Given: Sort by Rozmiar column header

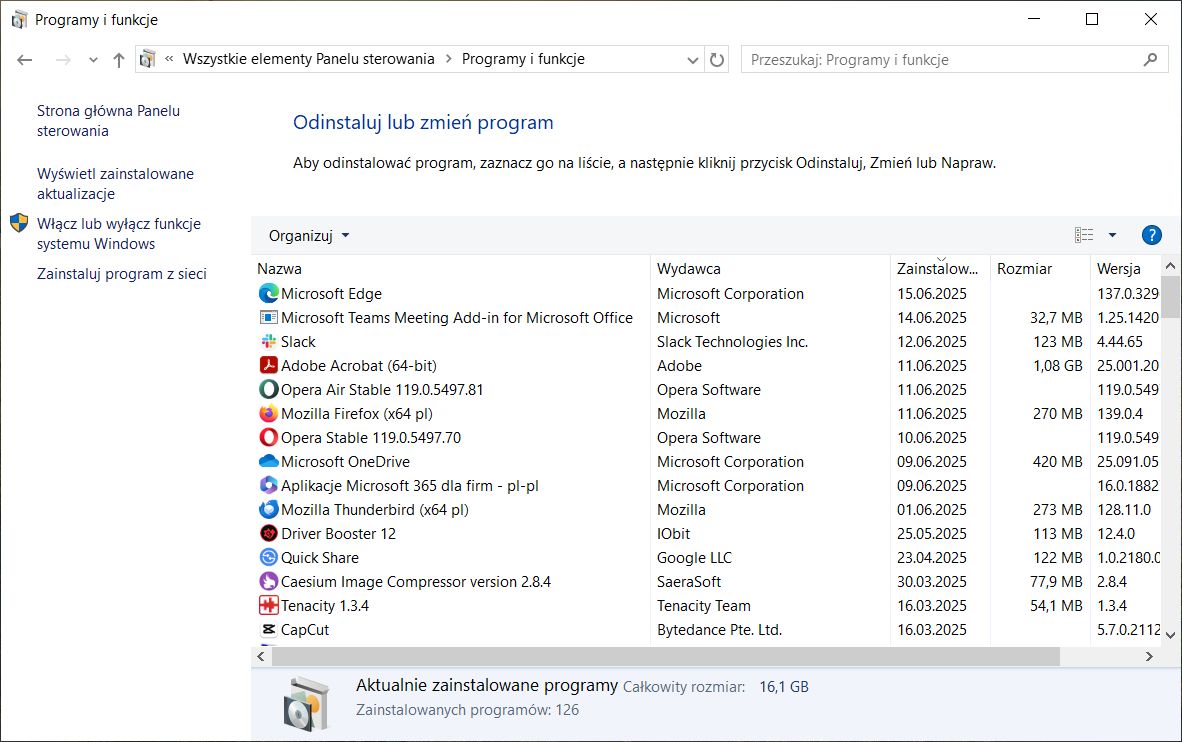Looking at the screenshot, I should [1040, 268].
